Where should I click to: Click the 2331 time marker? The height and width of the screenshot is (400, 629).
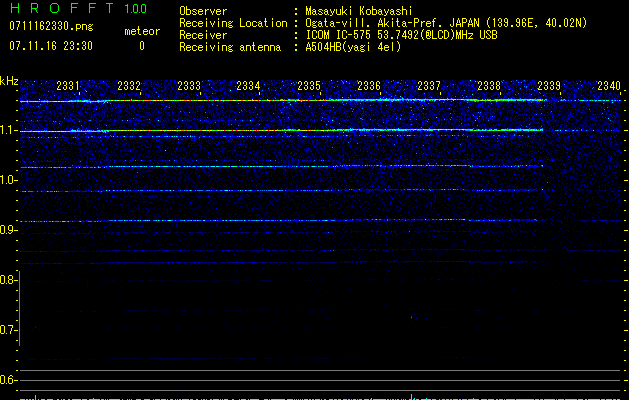tap(69, 86)
